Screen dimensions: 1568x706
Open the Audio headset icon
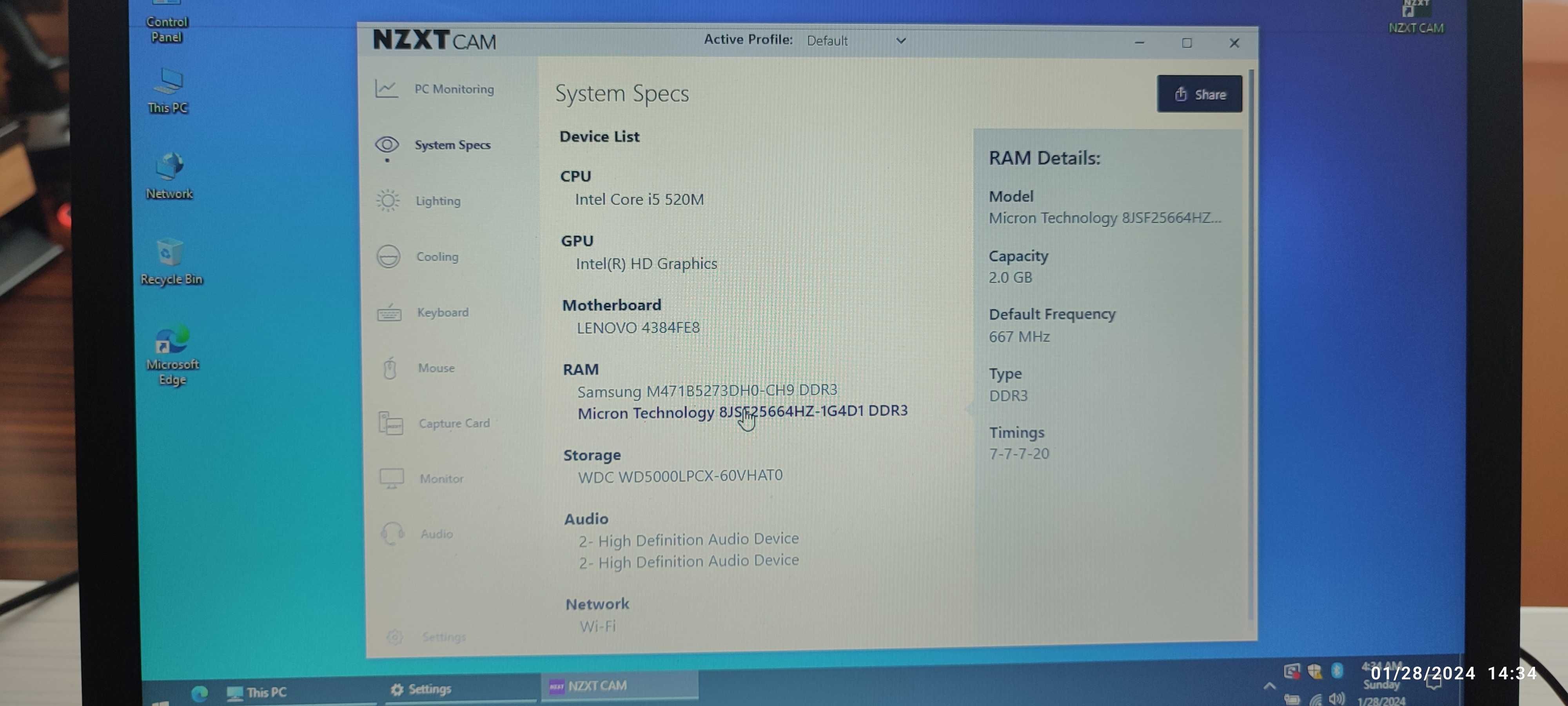point(393,533)
